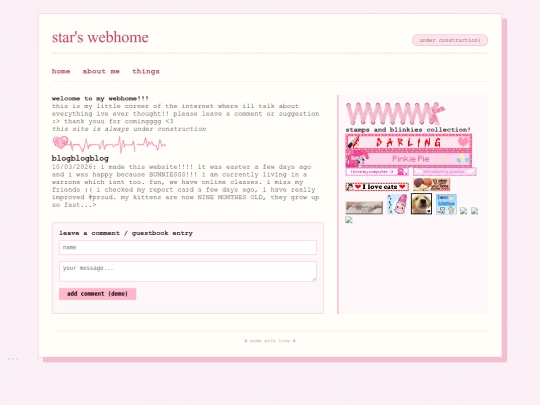Screen dimensions: 540x405
Task: Click 'this site is always under construction' text
Action: point(129,129)
